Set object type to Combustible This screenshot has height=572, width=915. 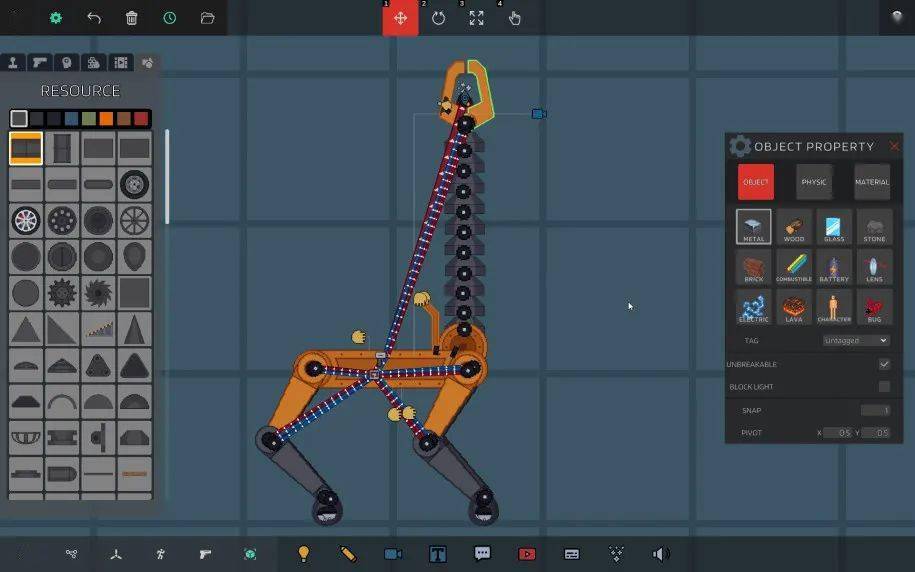click(794, 267)
